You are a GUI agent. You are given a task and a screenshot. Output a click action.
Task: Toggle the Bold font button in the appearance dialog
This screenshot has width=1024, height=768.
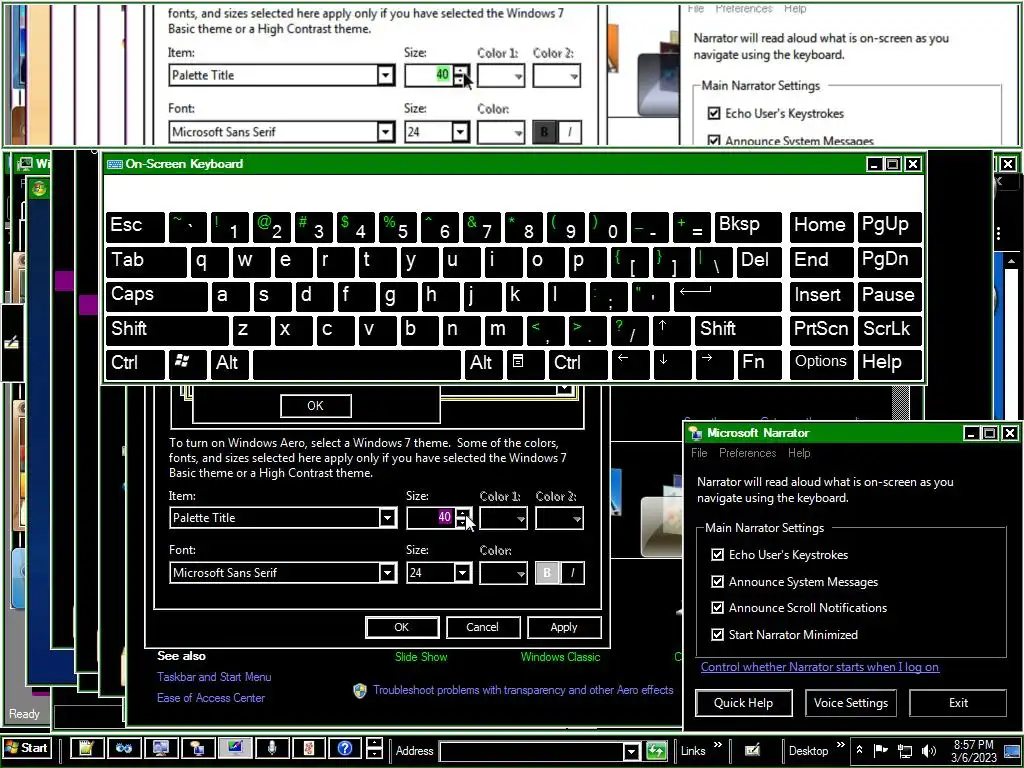547,573
